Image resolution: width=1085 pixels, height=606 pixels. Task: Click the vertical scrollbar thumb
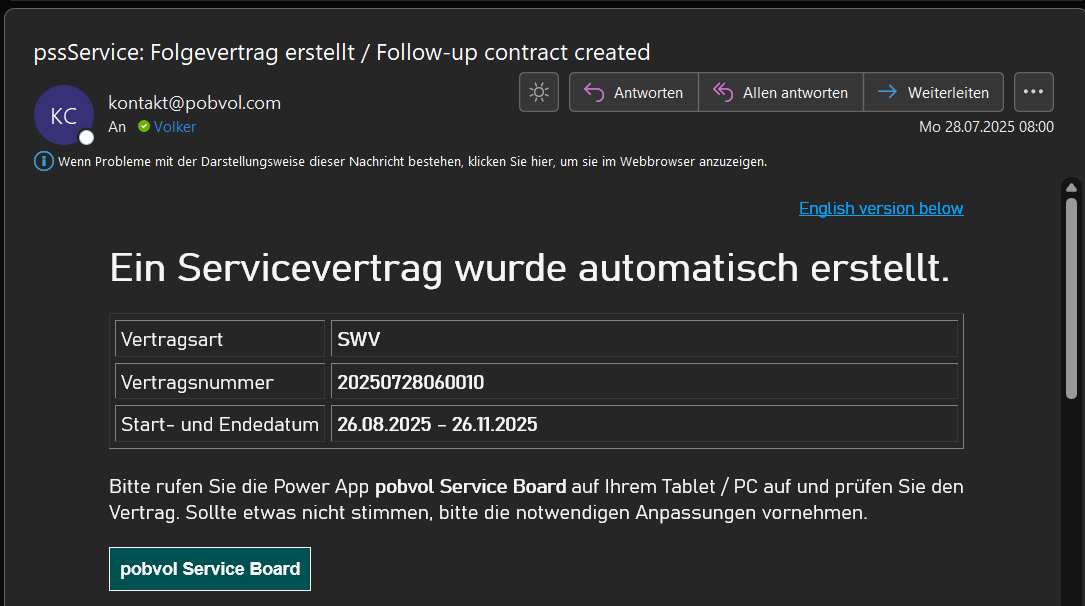tap(1071, 300)
